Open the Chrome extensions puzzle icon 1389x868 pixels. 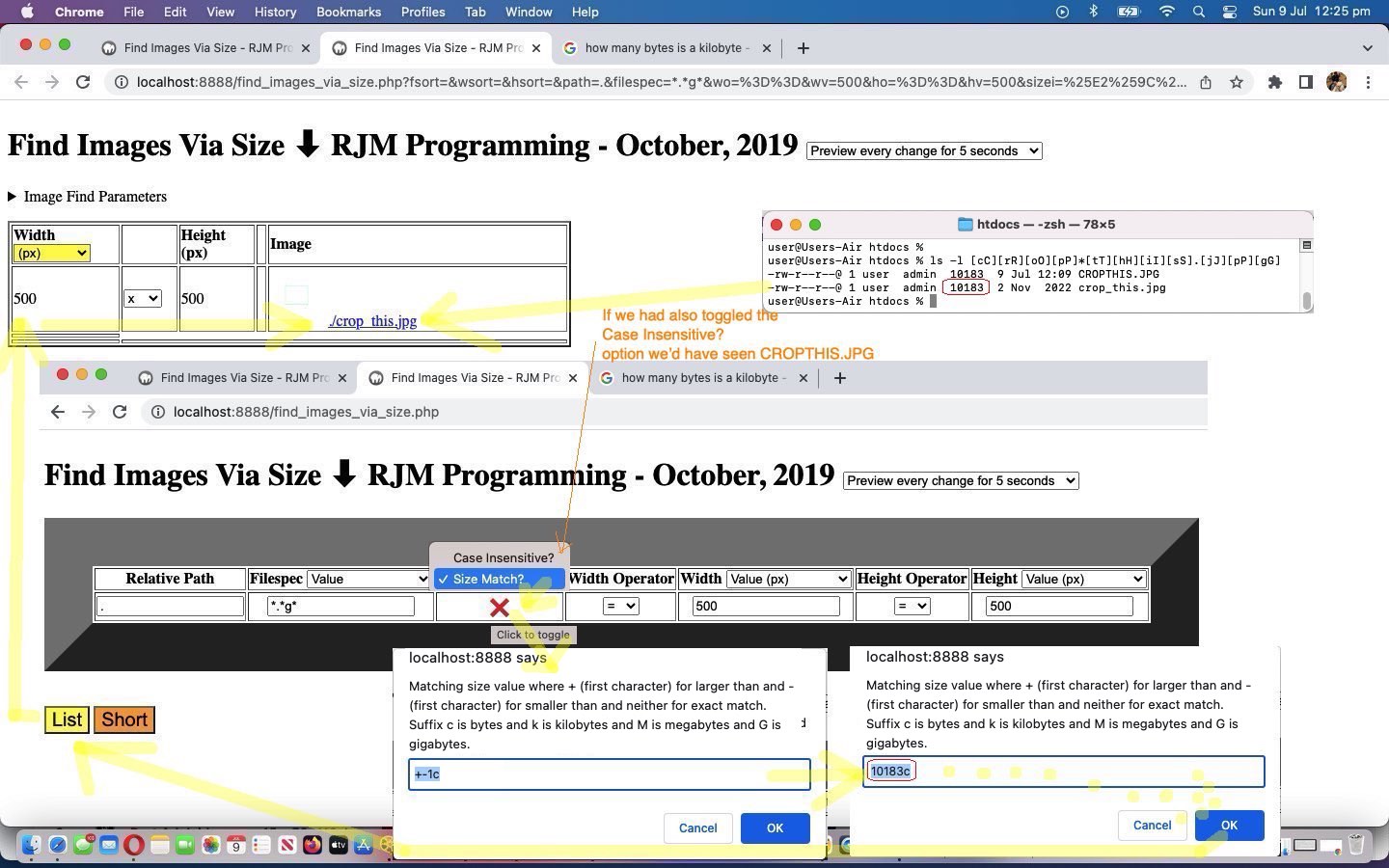1274,82
